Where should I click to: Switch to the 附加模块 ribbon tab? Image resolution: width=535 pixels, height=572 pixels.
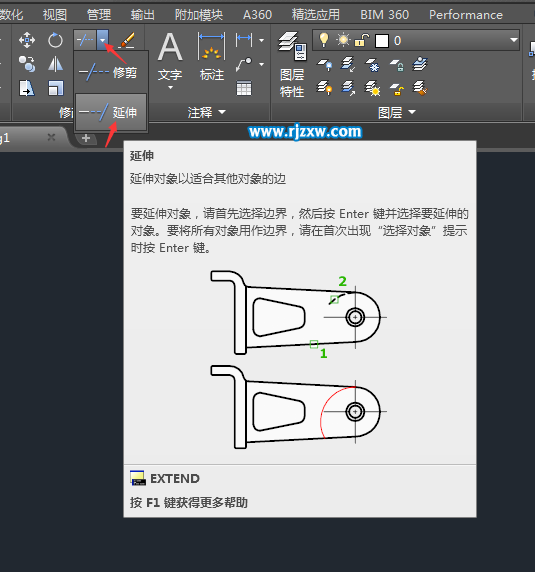tap(199, 15)
